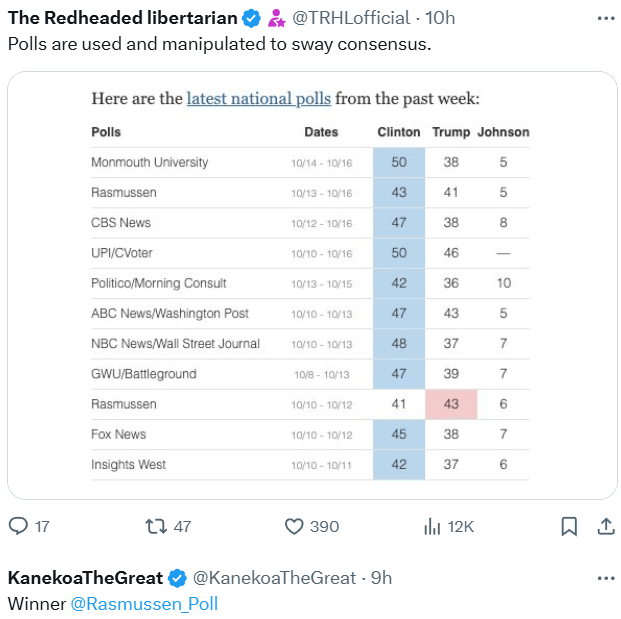Viewport: 621px width, 619px height.
Task: Open the national polls table image
Action: pyautogui.click(x=311, y=285)
